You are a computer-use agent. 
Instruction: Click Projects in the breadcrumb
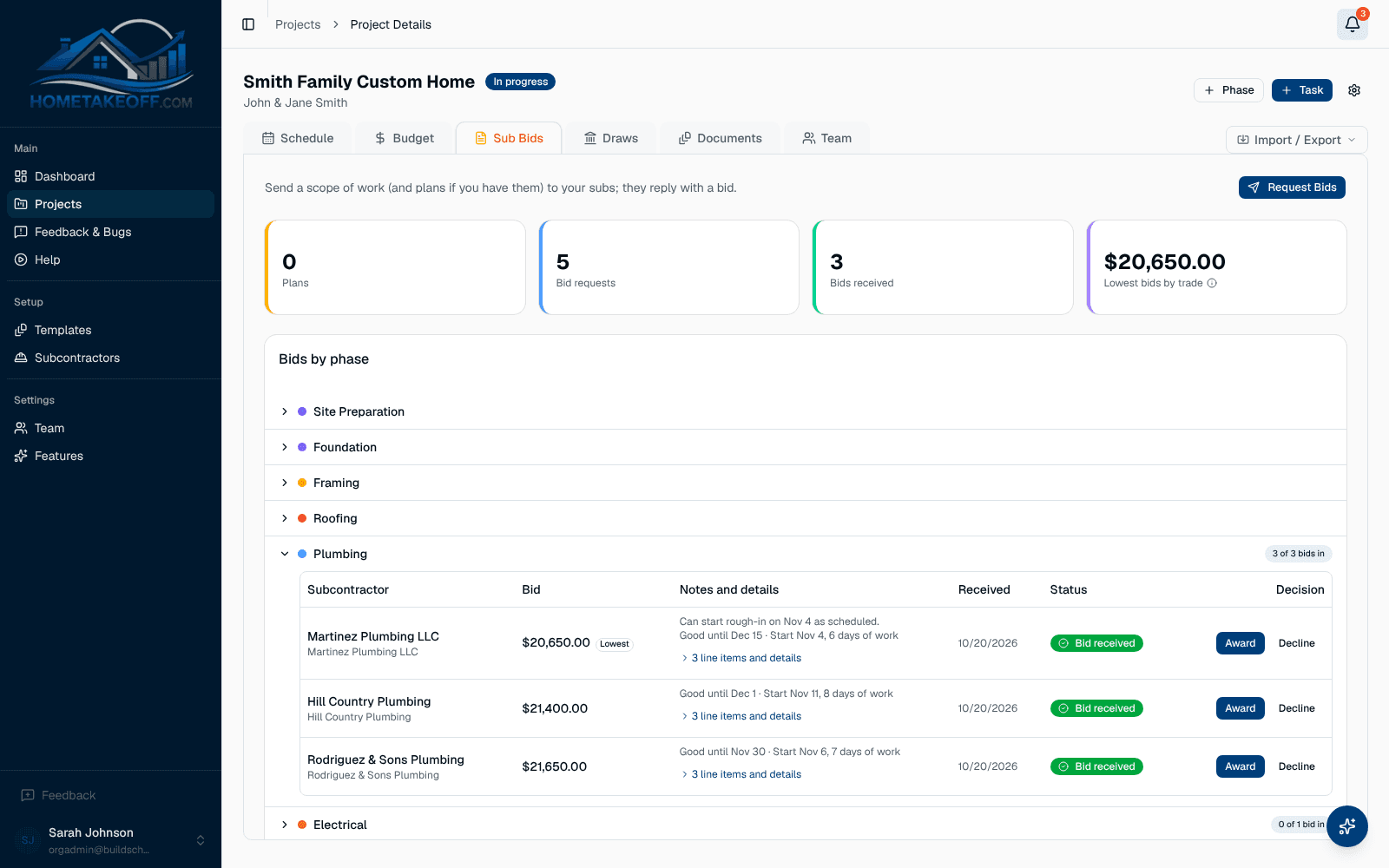(x=298, y=24)
